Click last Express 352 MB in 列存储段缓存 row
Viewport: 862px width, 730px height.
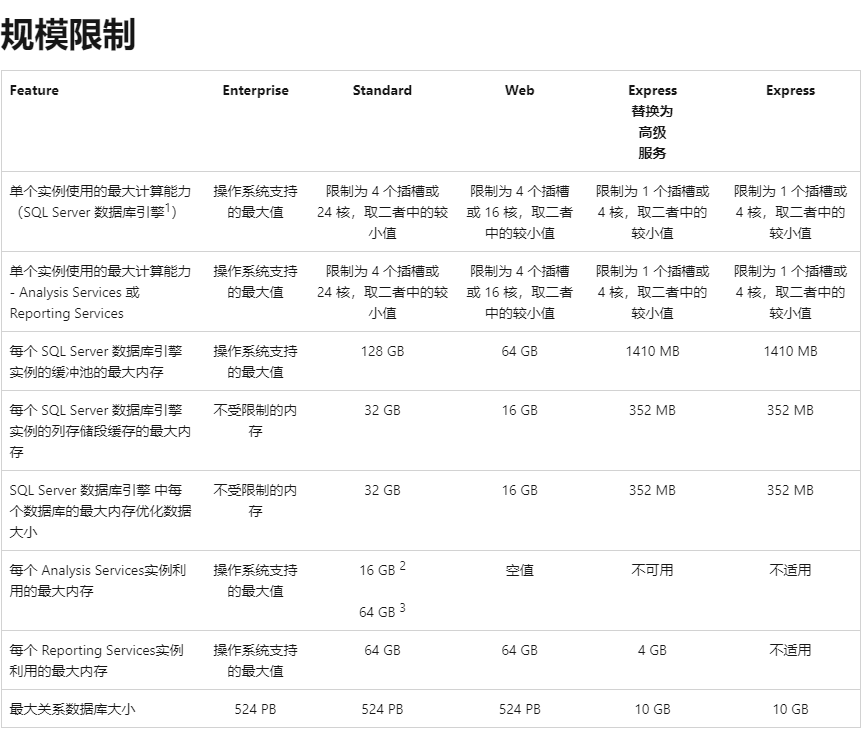point(791,411)
